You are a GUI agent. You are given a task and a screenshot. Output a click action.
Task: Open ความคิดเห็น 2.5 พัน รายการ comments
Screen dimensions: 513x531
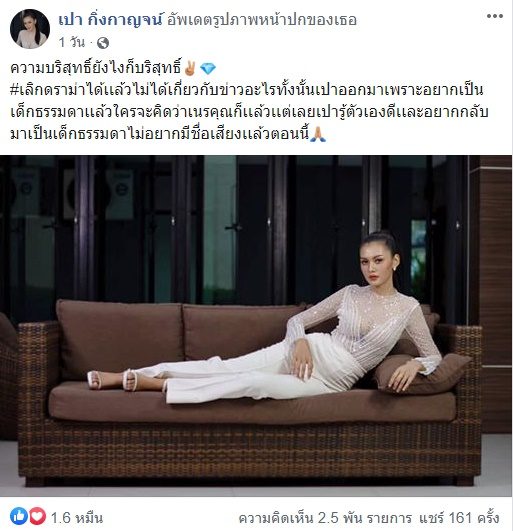tap(325, 517)
